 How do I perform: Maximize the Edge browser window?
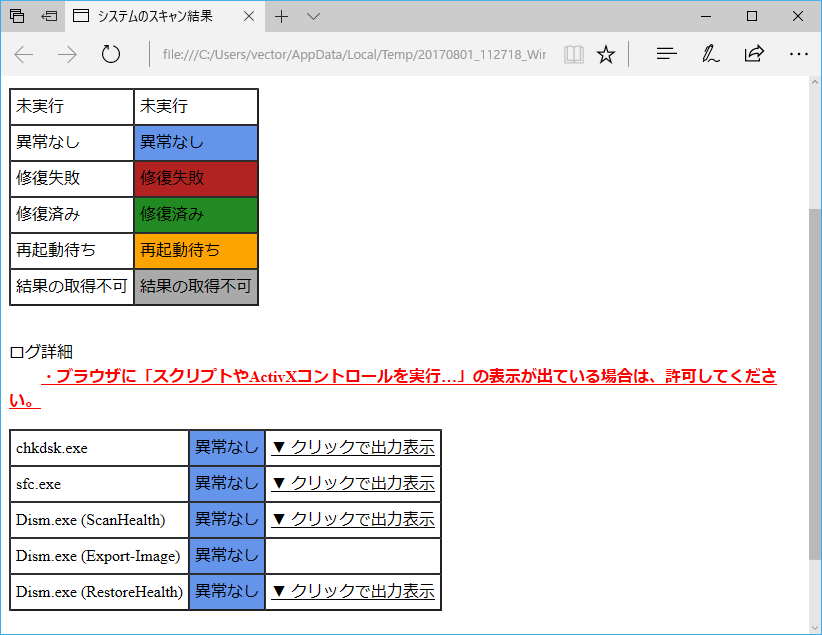[x=752, y=16]
